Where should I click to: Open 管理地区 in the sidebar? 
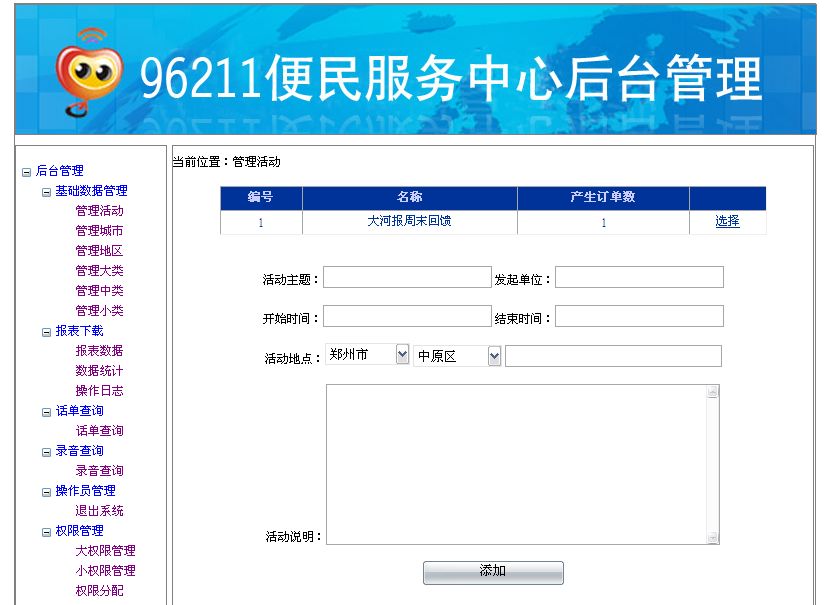[x=99, y=251]
